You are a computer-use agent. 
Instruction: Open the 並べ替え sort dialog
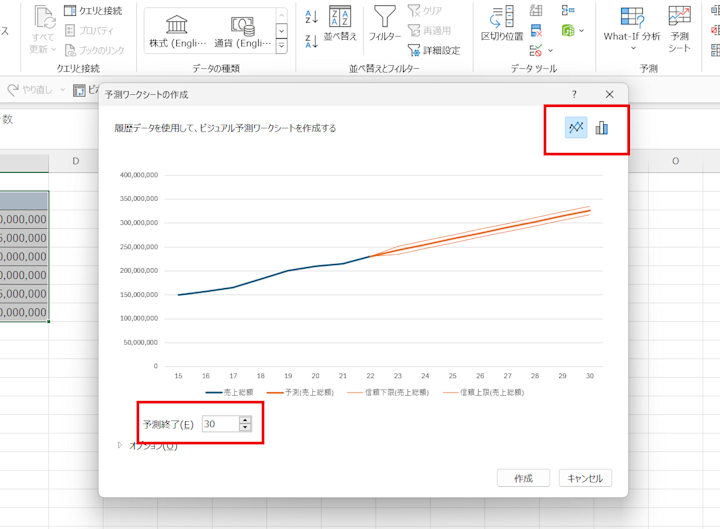pyautogui.click(x=340, y=23)
